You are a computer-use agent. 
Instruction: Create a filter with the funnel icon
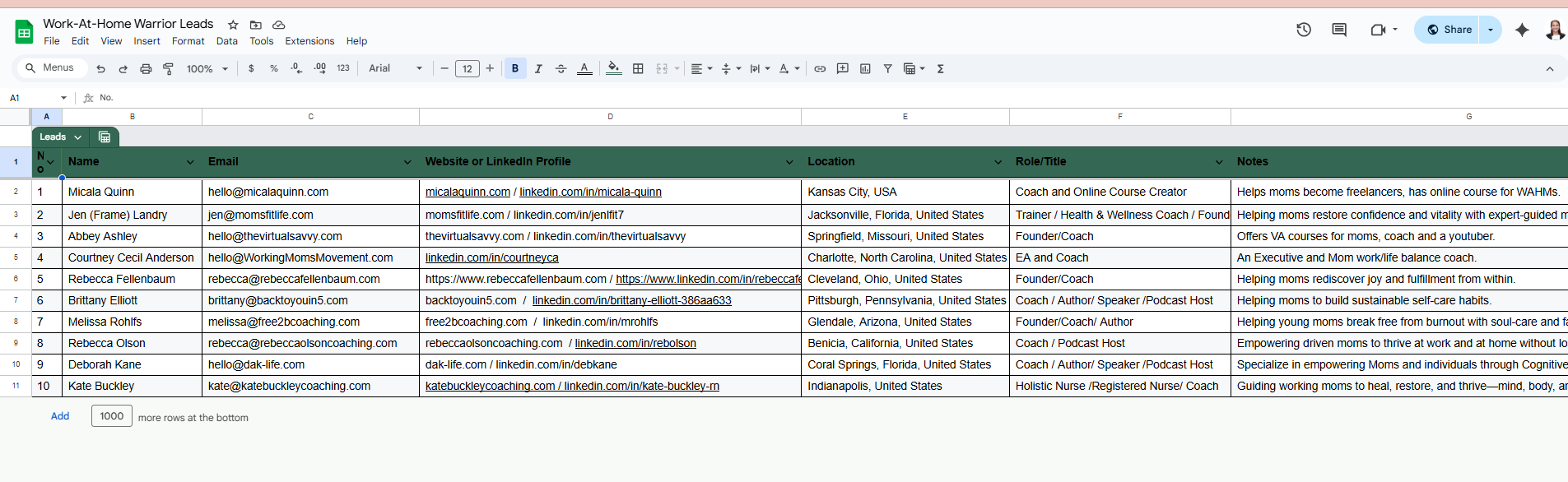click(x=888, y=69)
